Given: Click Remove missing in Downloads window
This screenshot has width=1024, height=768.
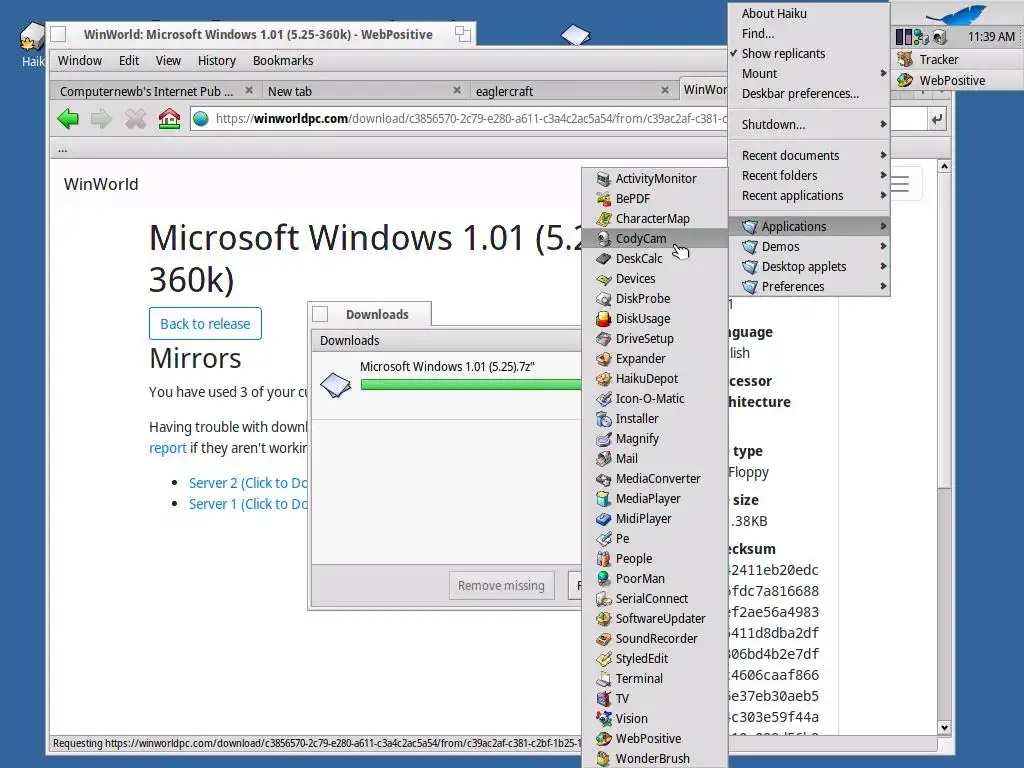Looking at the screenshot, I should click(x=501, y=586).
